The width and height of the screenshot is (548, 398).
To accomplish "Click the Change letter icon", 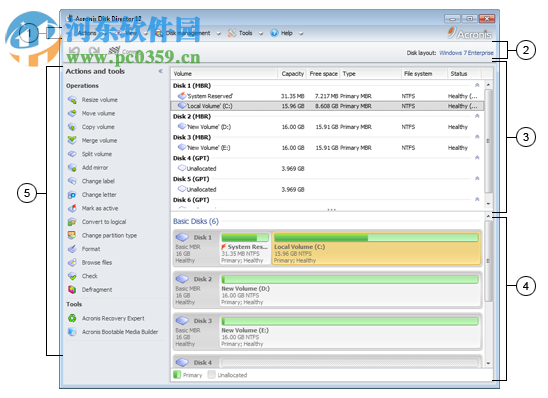I will pyautogui.click(x=72, y=195).
